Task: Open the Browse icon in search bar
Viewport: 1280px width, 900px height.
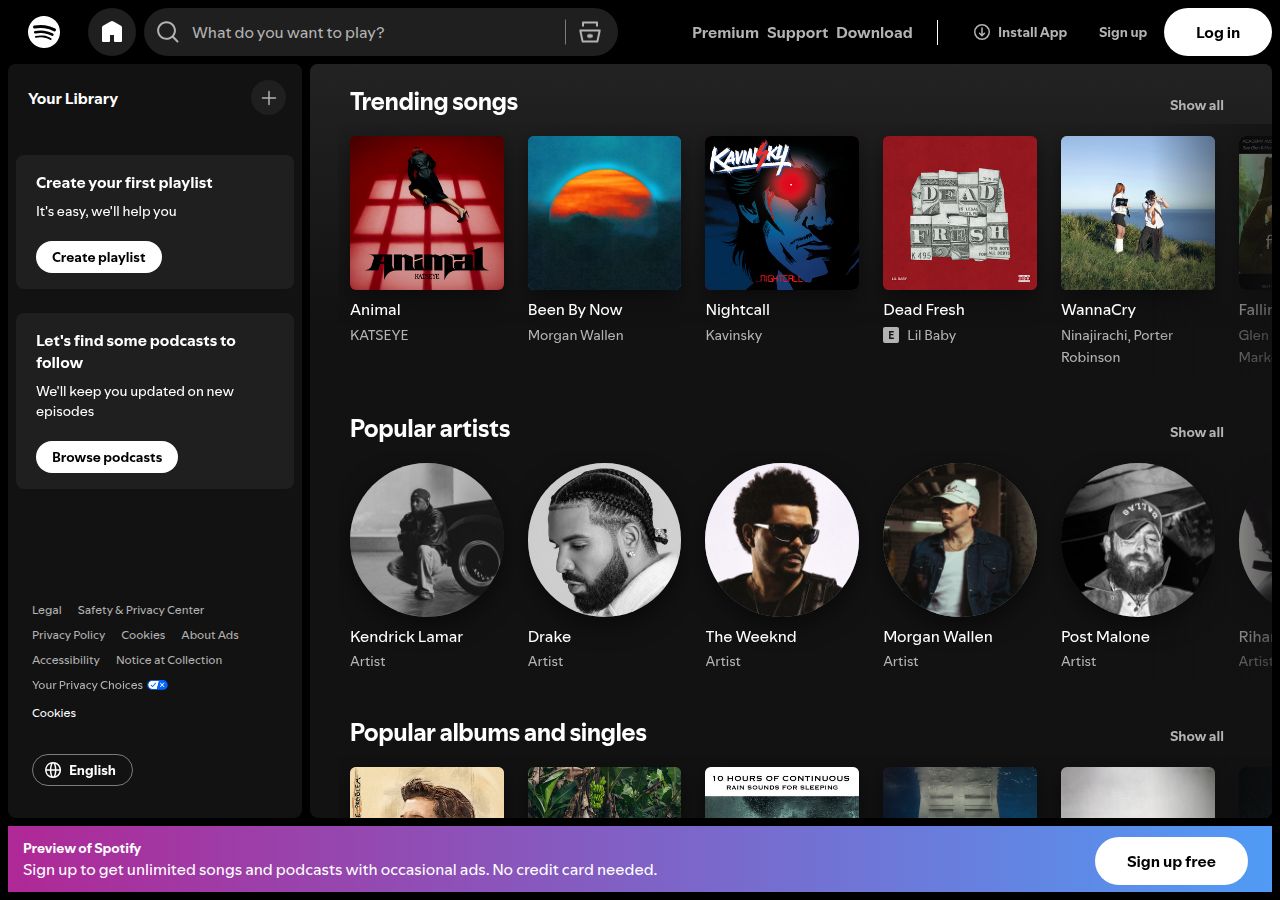Action: [590, 32]
